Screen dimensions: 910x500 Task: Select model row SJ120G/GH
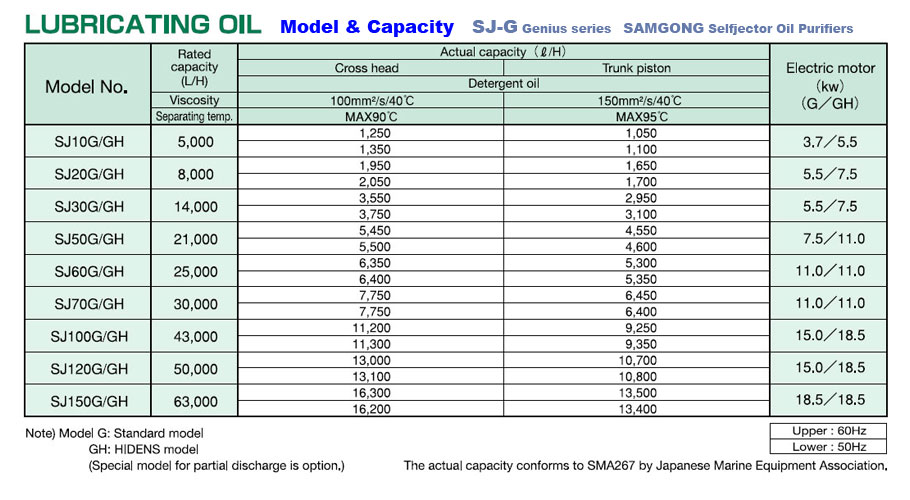tap(89, 369)
